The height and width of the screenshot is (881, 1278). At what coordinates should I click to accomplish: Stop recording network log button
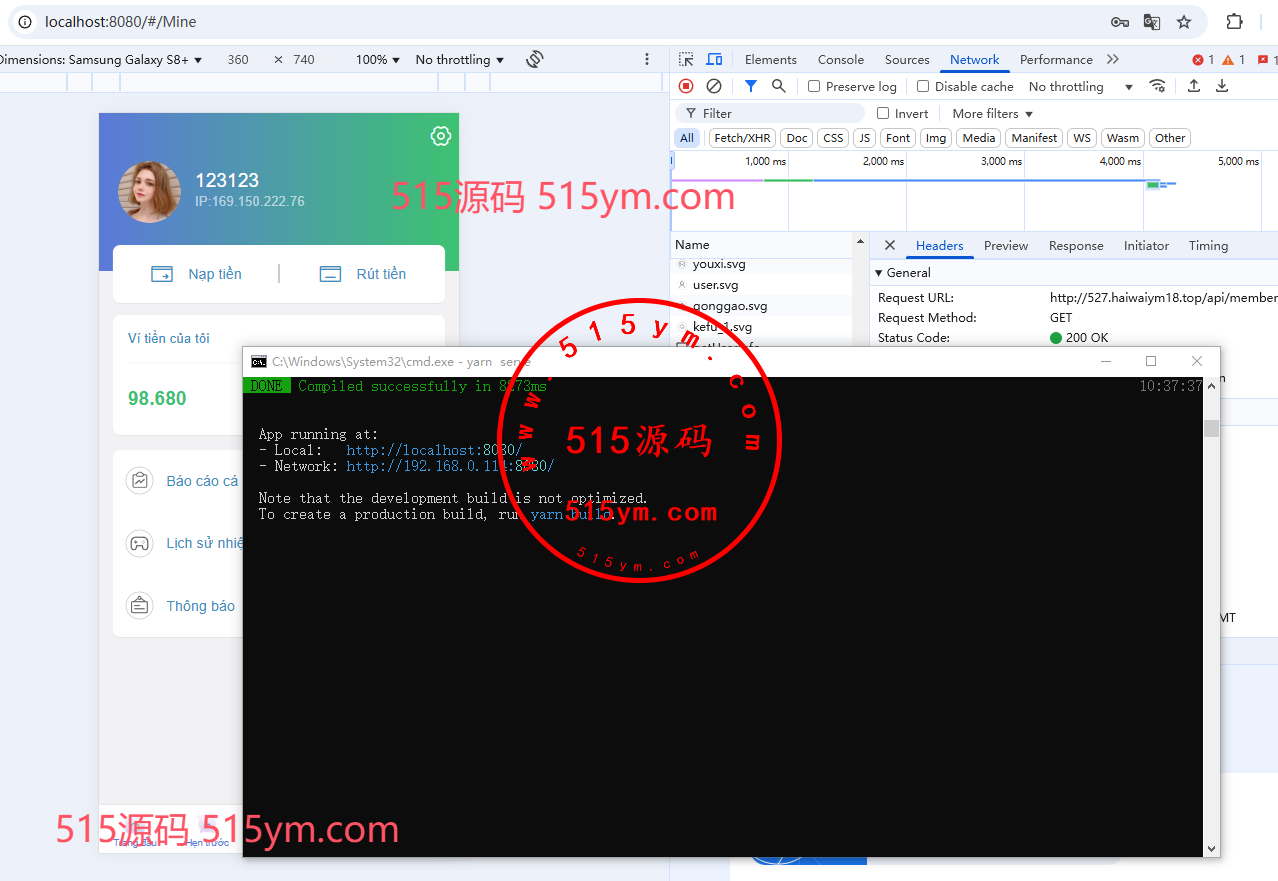click(686, 87)
